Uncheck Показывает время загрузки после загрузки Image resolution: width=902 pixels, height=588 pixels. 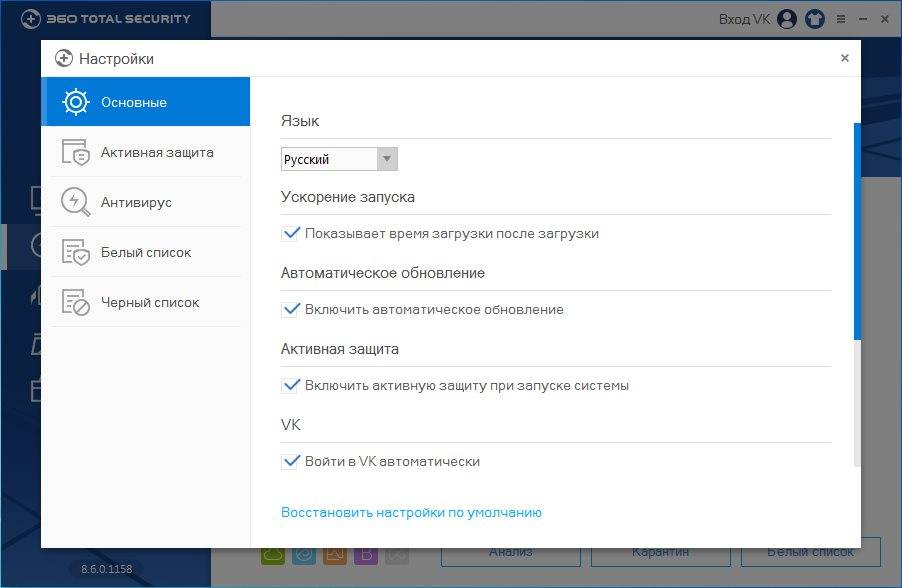coord(291,233)
